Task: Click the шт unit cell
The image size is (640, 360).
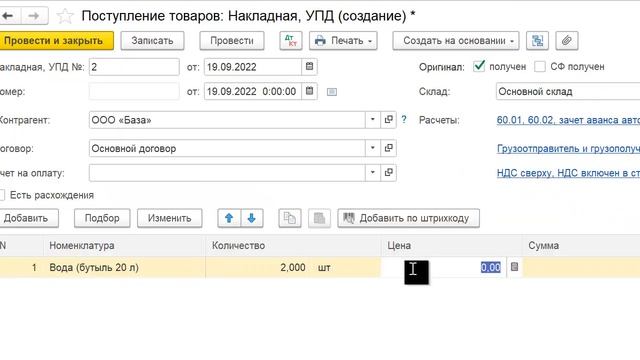Action: click(x=324, y=268)
